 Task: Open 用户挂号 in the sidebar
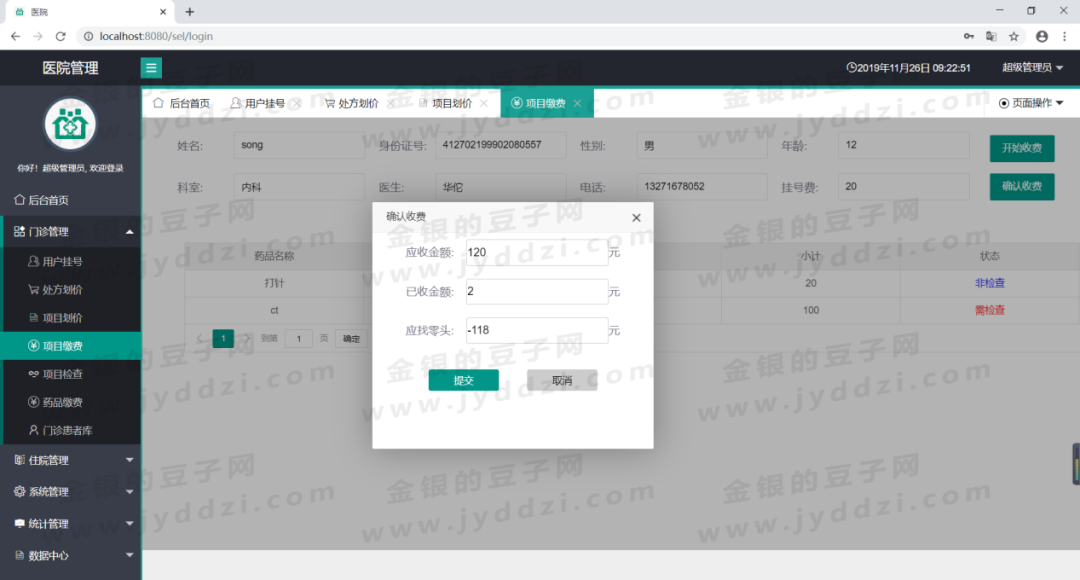[x=72, y=262]
